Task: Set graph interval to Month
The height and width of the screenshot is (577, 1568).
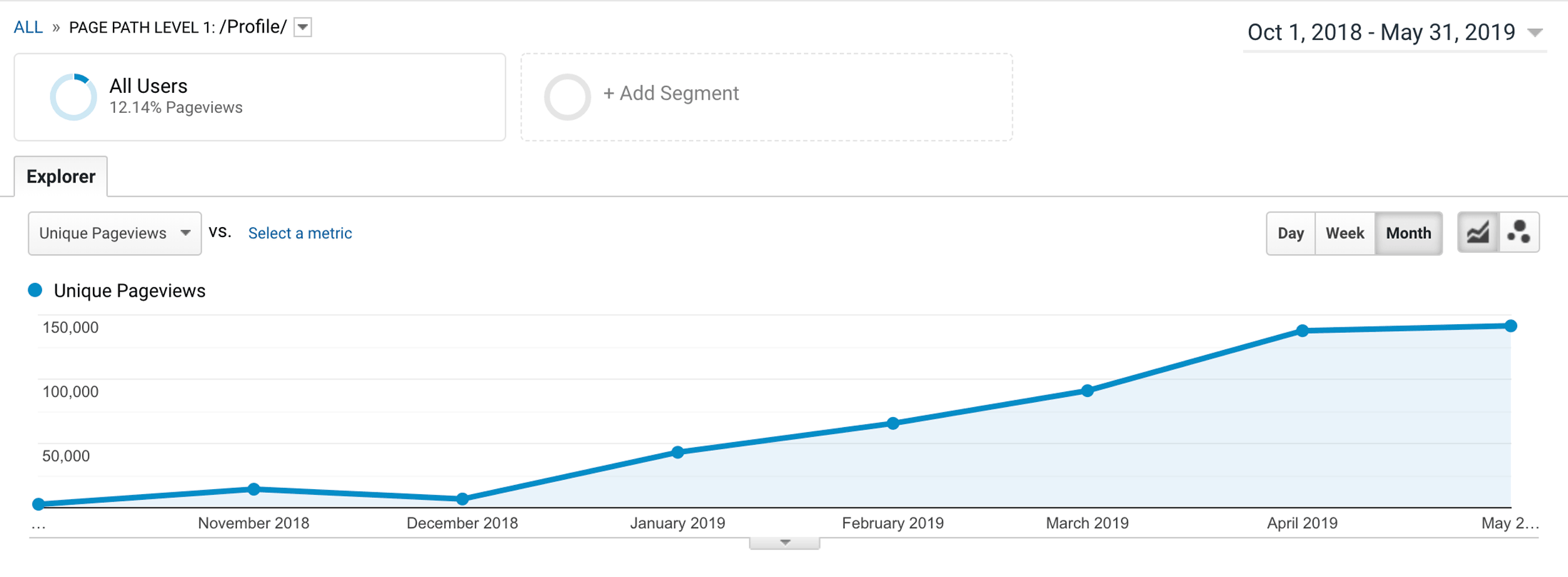Action: (x=1408, y=233)
